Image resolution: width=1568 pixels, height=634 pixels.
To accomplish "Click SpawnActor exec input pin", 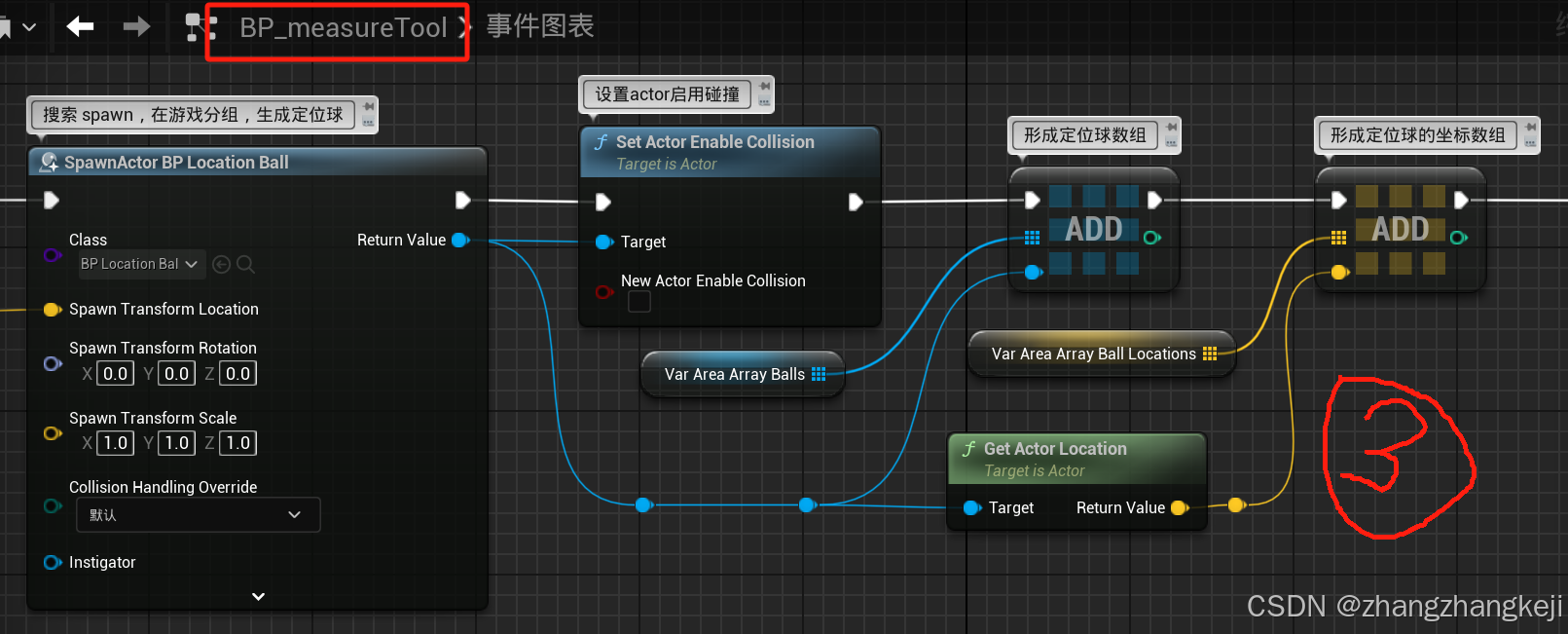I will click(52, 200).
